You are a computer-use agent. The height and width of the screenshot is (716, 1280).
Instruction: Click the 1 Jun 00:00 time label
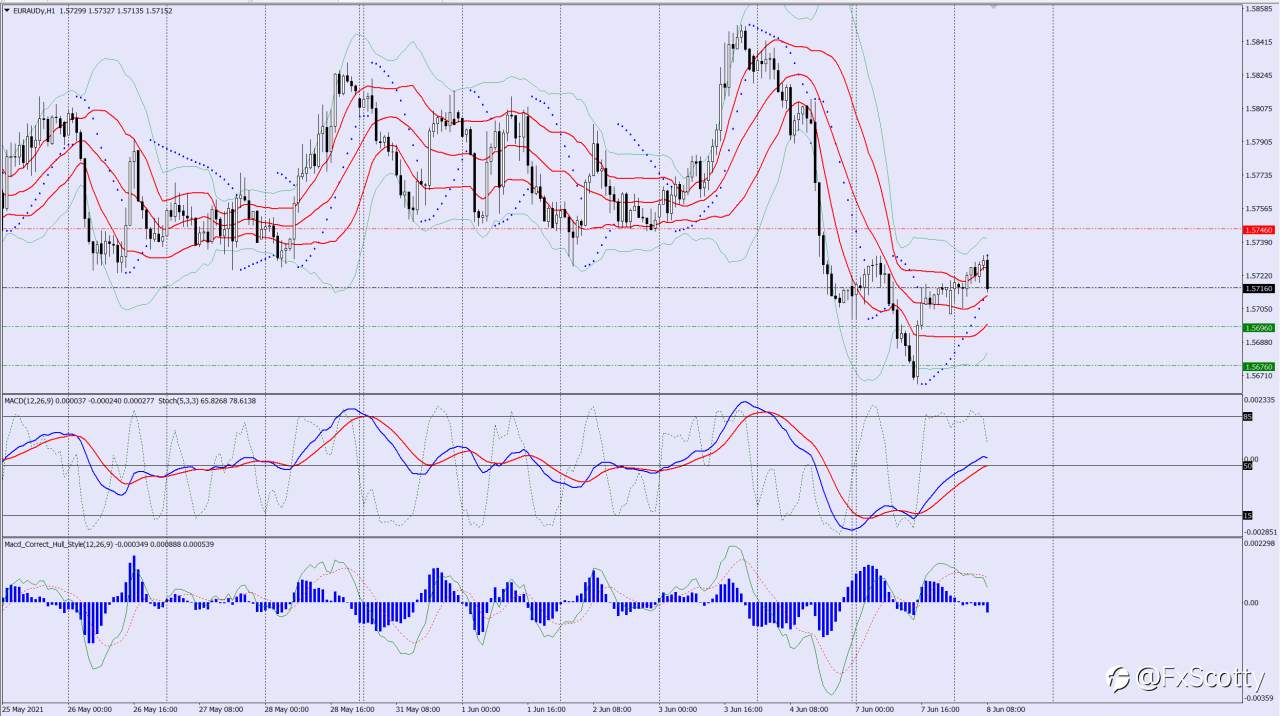tap(482, 710)
